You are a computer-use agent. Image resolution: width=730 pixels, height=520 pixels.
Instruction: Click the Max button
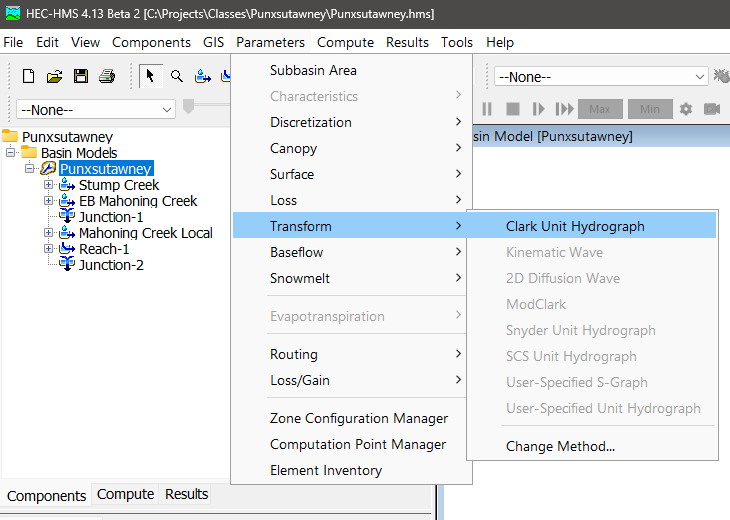point(600,109)
